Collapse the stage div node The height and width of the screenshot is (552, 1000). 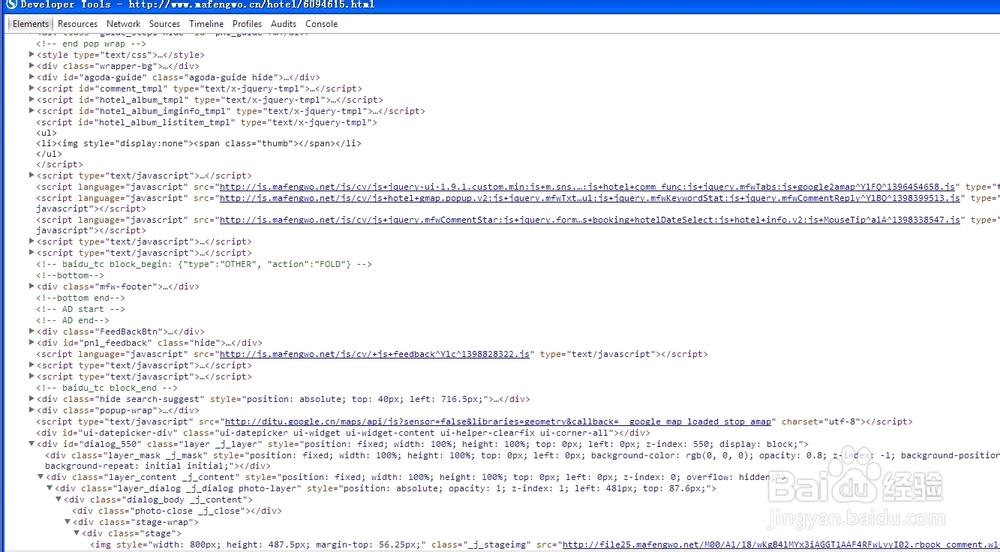(76, 533)
